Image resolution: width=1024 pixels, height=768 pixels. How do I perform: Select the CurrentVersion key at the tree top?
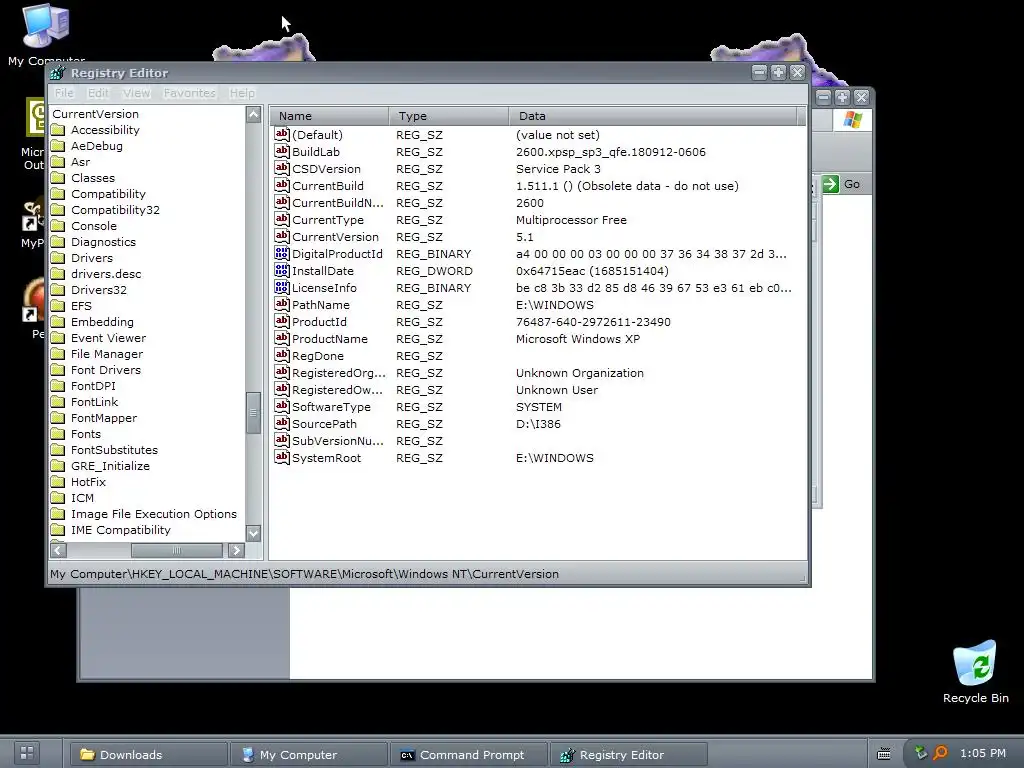(95, 114)
